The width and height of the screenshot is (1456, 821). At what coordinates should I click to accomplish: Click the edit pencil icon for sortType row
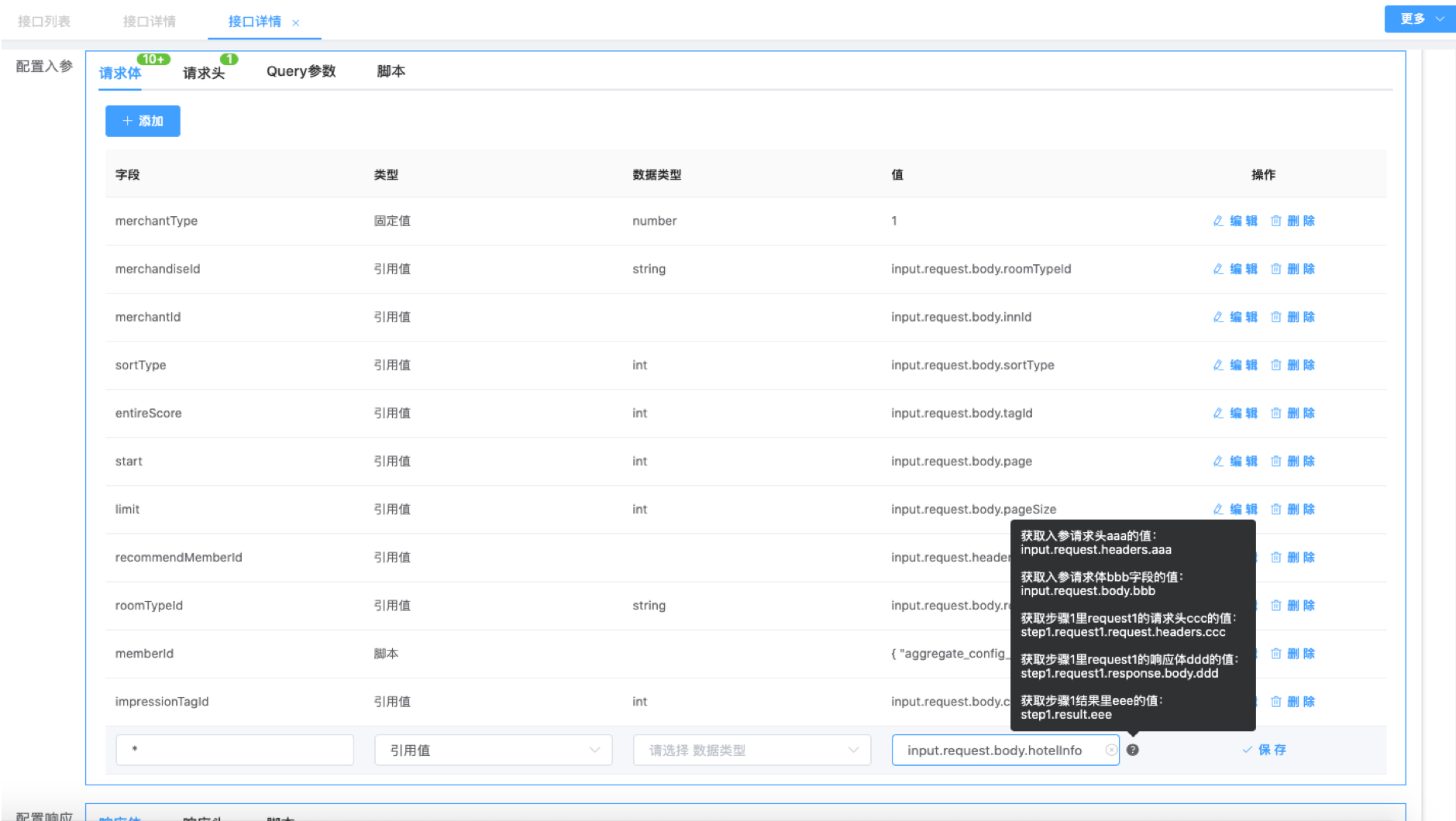(1218, 365)
